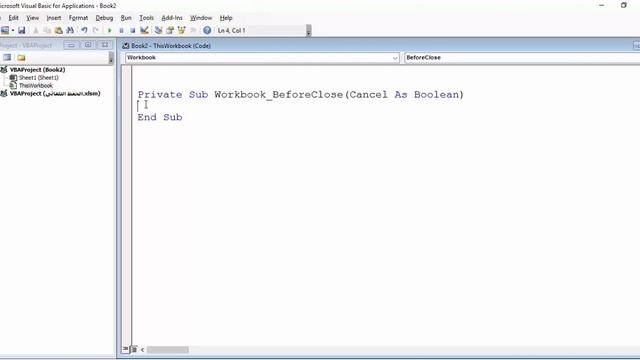Click the Break pause icon
Screen dimensions: 640x360
[x=121, y=30]
